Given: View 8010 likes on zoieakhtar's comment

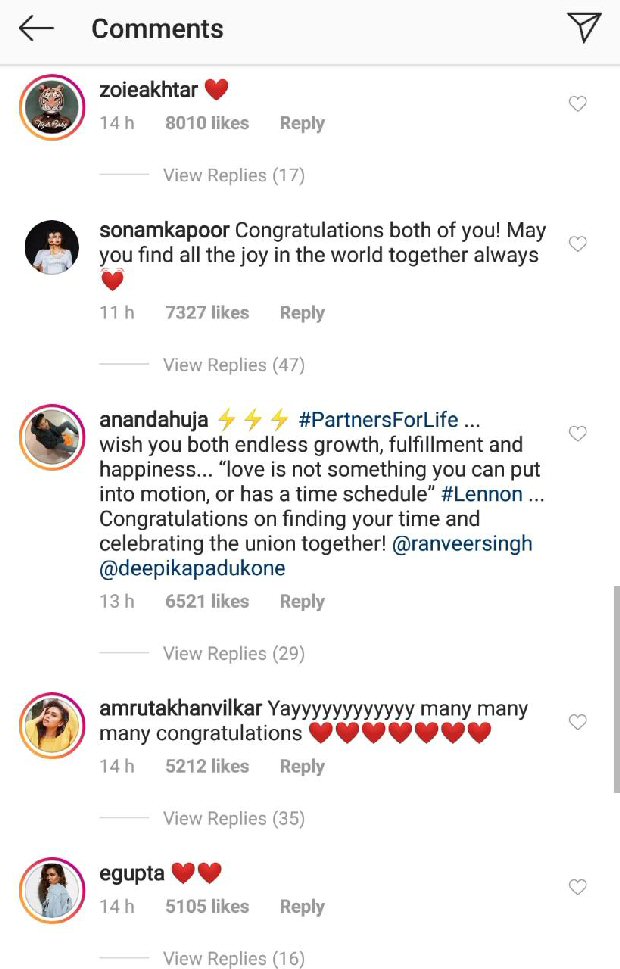Looking at the screenshot, I should point(207,123).
